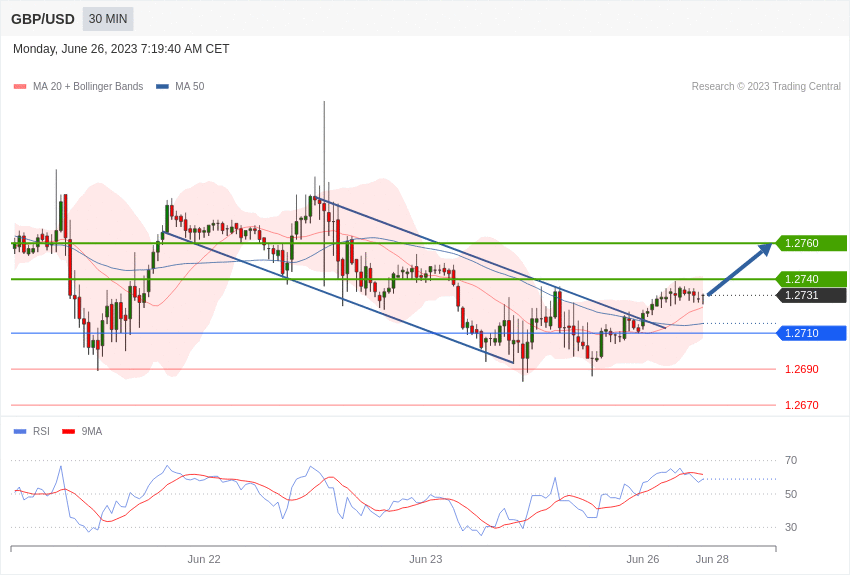850x576 pixels.
Task: Click the RSI 50 level label
Action: tap(791, 494)
